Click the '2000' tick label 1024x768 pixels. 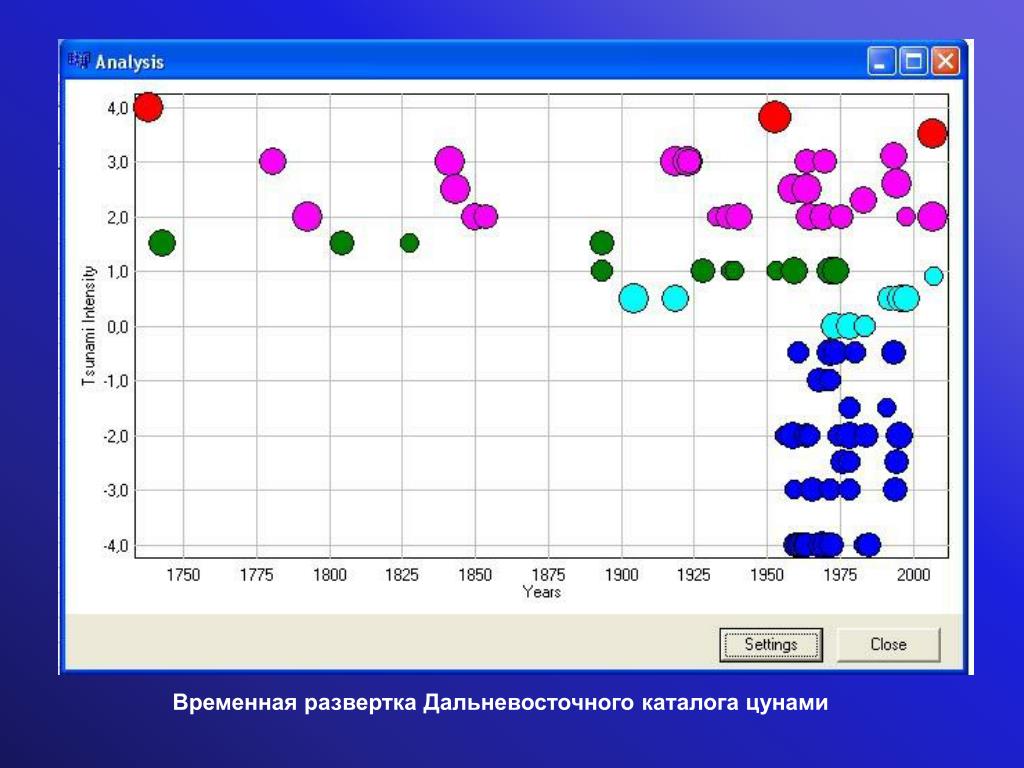tap(913, 575)
